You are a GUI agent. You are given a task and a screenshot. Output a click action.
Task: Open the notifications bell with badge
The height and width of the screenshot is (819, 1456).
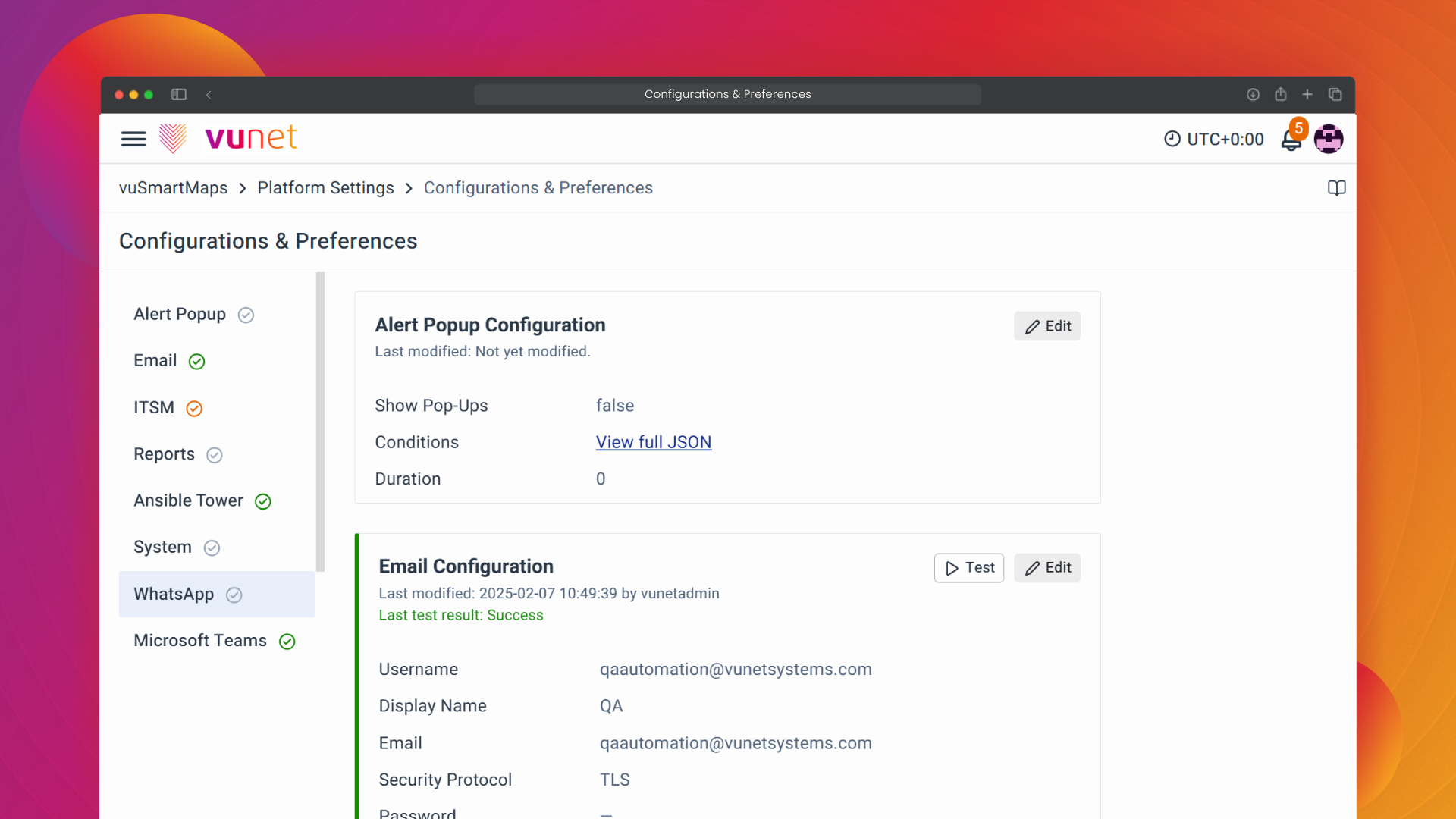tap(1291, 140)
